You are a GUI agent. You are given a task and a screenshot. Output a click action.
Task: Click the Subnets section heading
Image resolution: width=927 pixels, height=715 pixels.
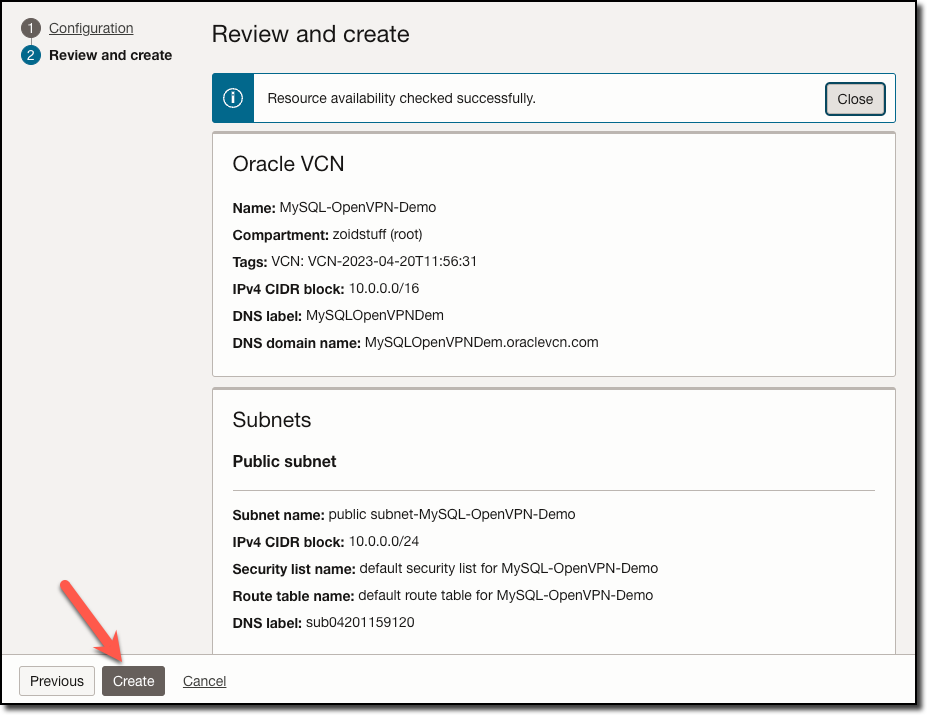point(272,419)
